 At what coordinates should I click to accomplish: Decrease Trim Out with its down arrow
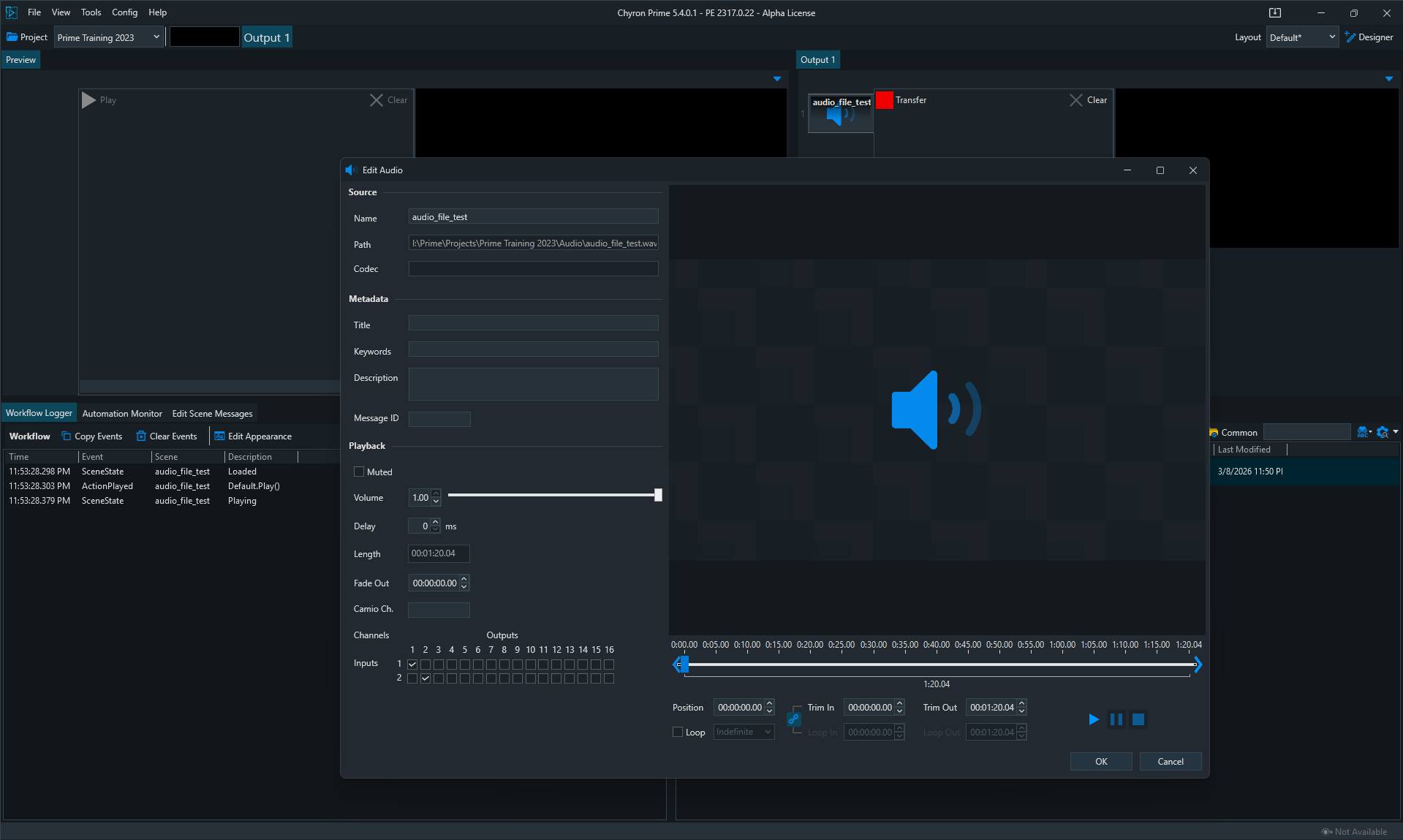1022,711
